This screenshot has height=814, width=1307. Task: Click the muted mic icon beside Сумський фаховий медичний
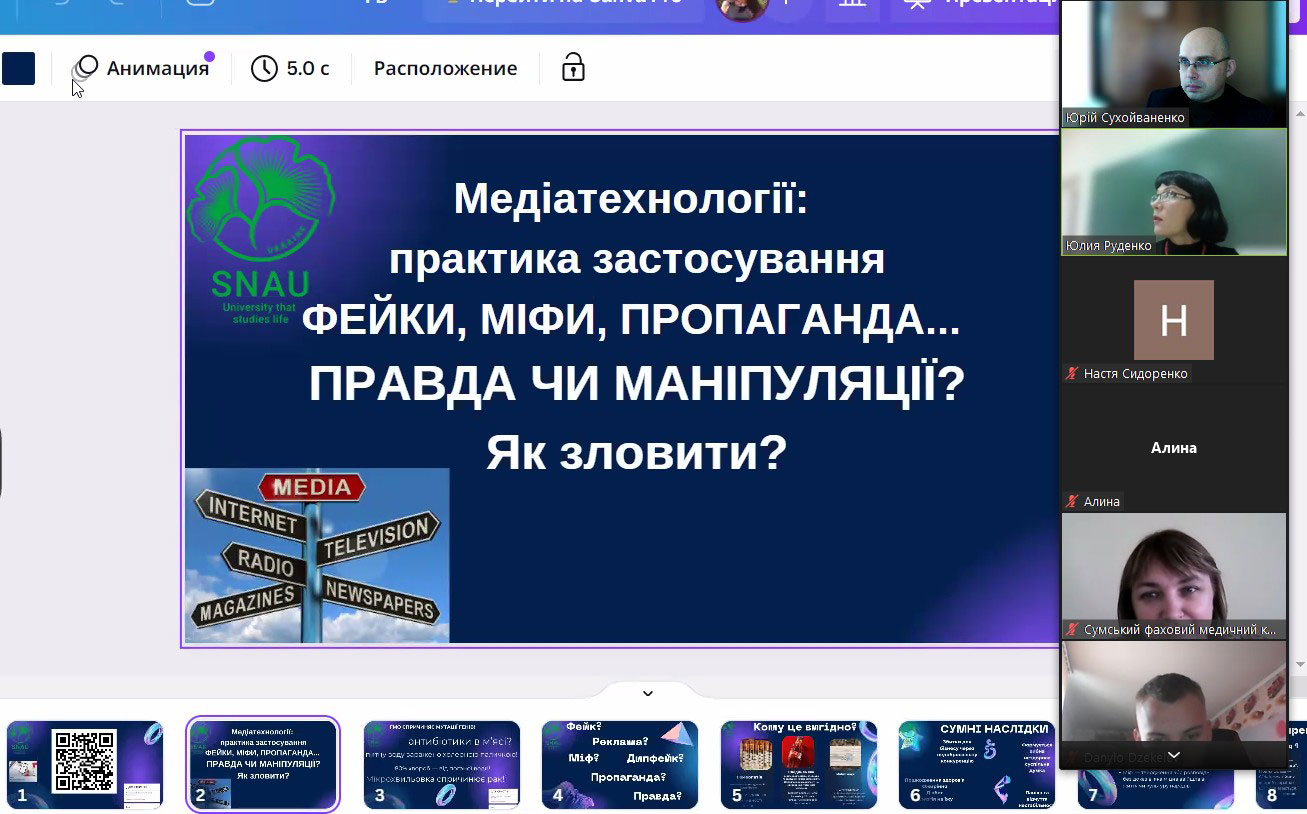pyautogui.click(x=1072, y=630)
